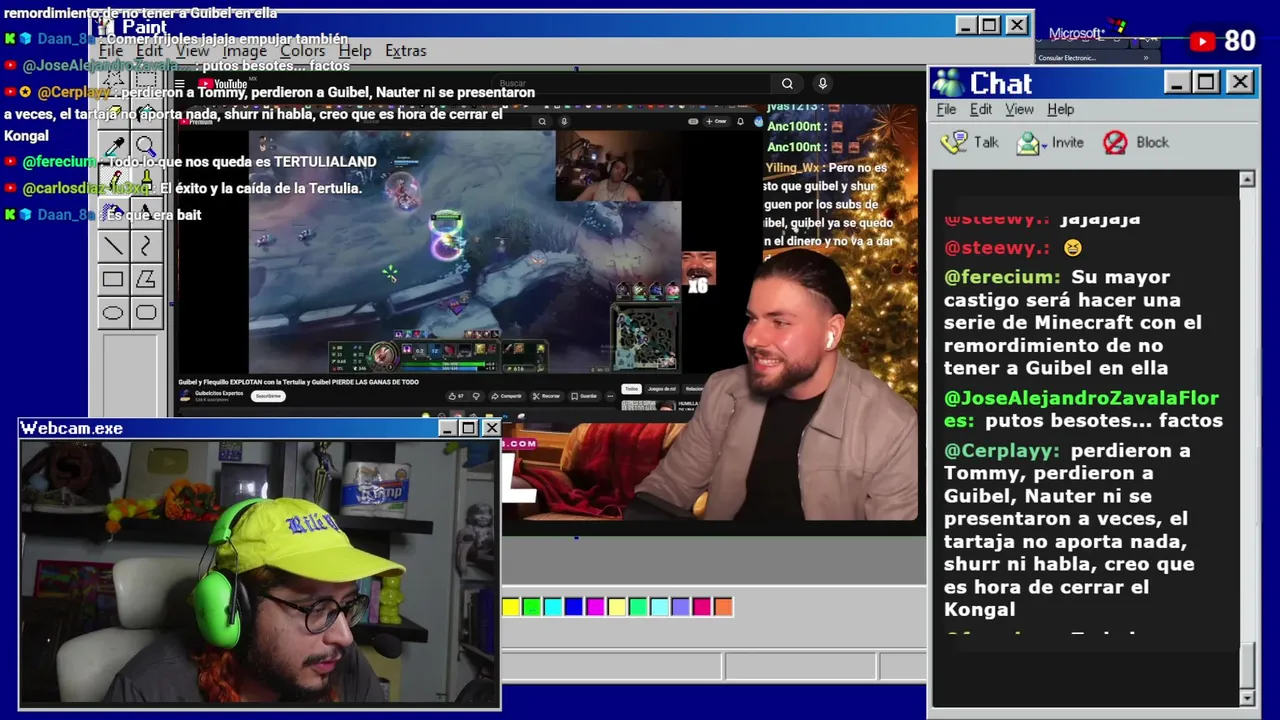Select the Polygon shape tool in Paint

(x=146, y=279)
